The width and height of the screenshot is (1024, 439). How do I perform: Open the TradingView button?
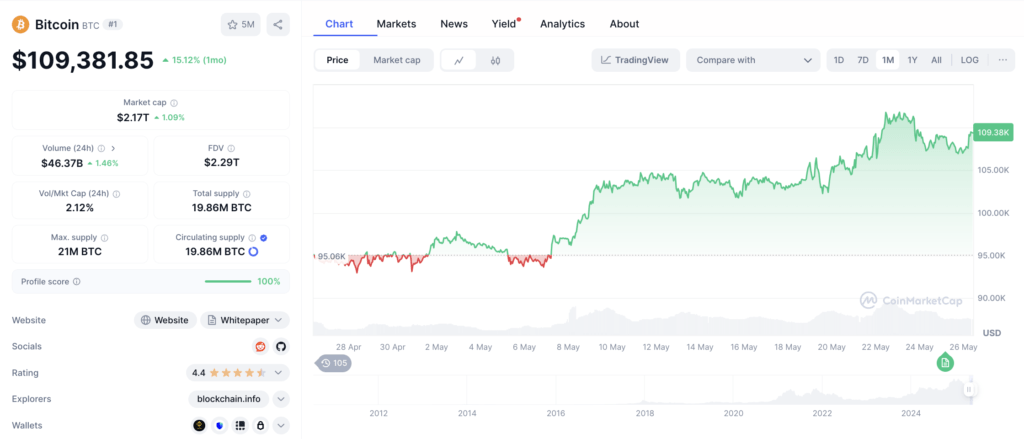[x=635, y=60]
